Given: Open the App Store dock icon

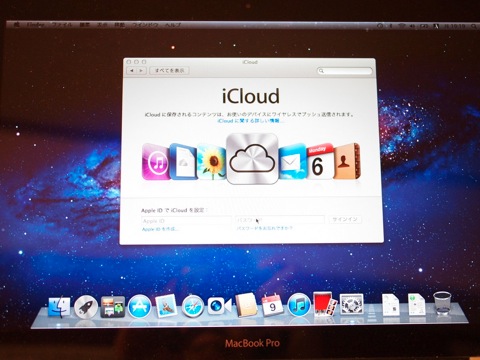Looking at the screenshot, I should click(139, 306).
